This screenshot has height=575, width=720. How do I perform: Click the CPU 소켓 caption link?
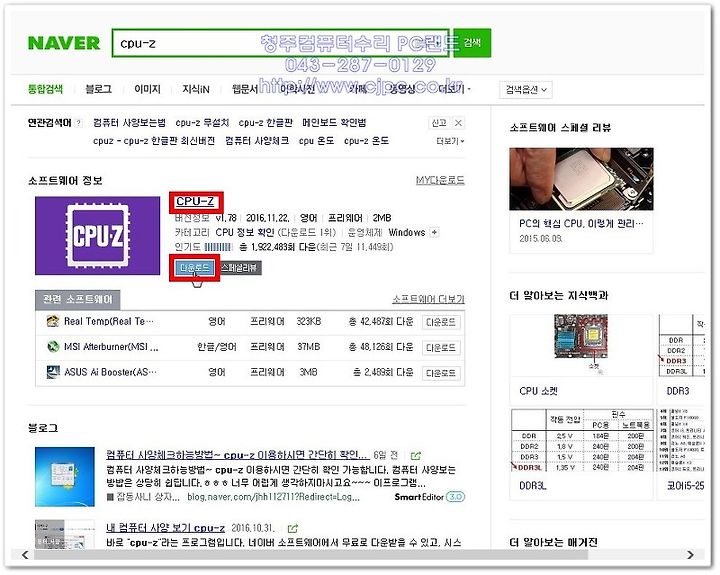click(538, 391)
